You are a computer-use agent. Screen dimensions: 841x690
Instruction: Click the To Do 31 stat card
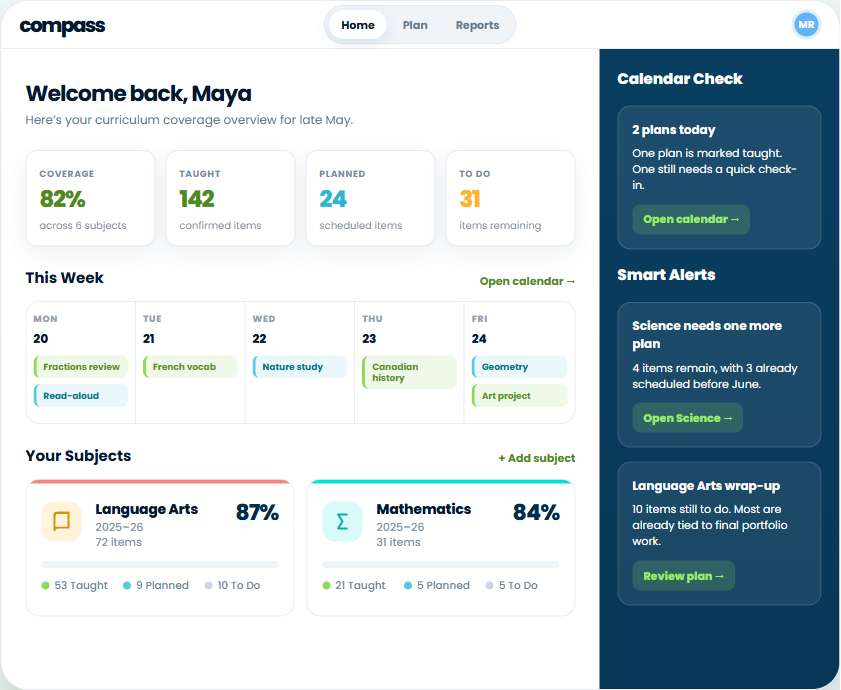click(x=510, y=198)
